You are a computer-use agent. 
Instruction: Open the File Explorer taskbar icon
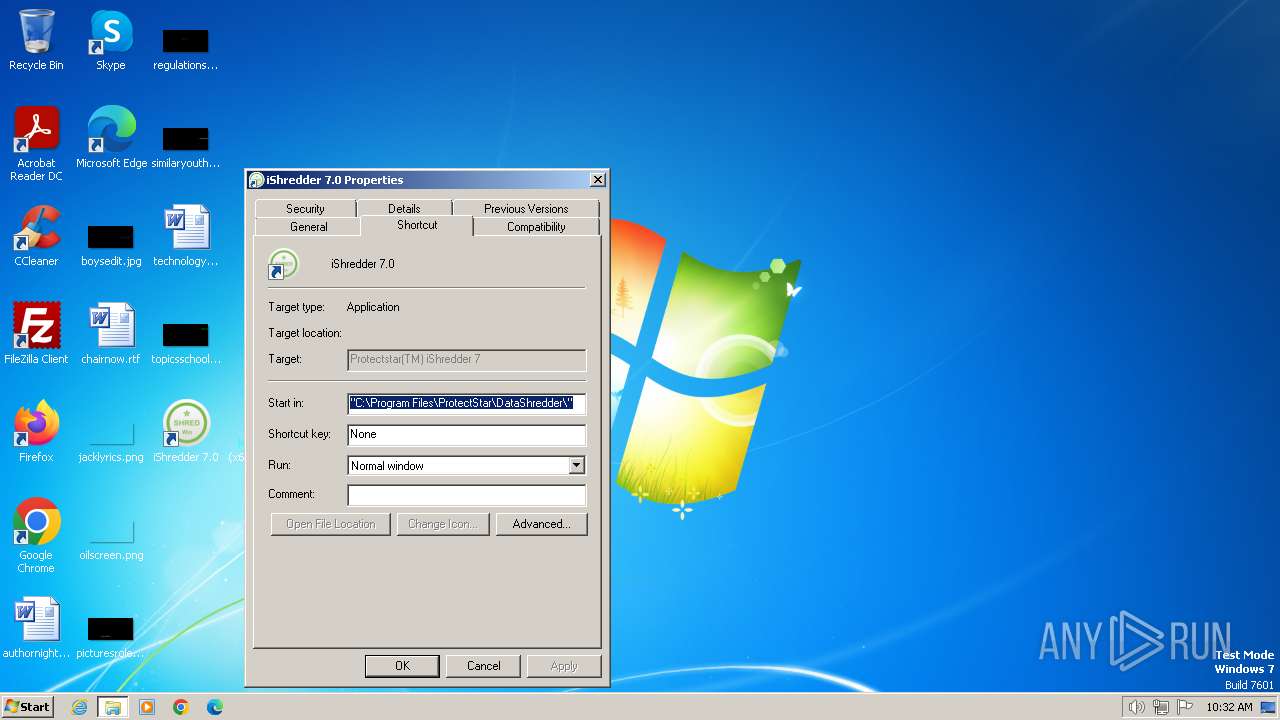coord(112,707)
